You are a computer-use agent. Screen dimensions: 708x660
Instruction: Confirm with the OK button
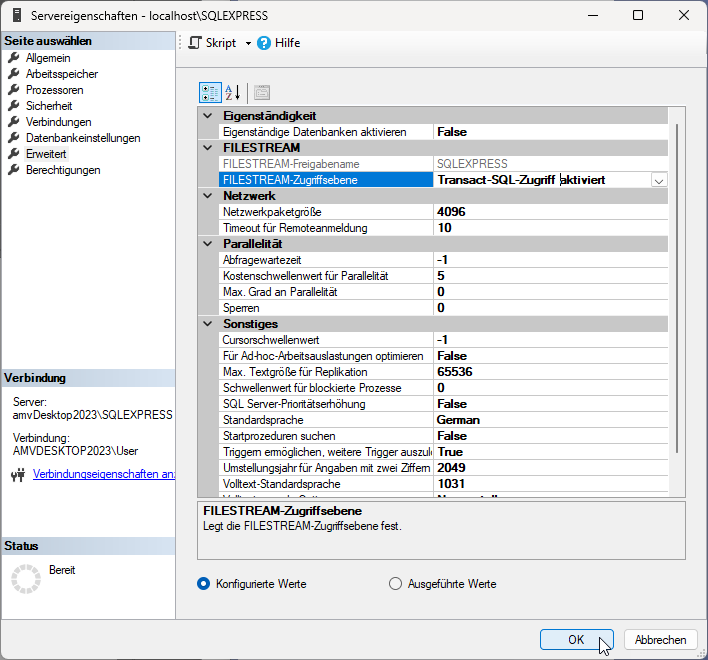tap(577, 640)
